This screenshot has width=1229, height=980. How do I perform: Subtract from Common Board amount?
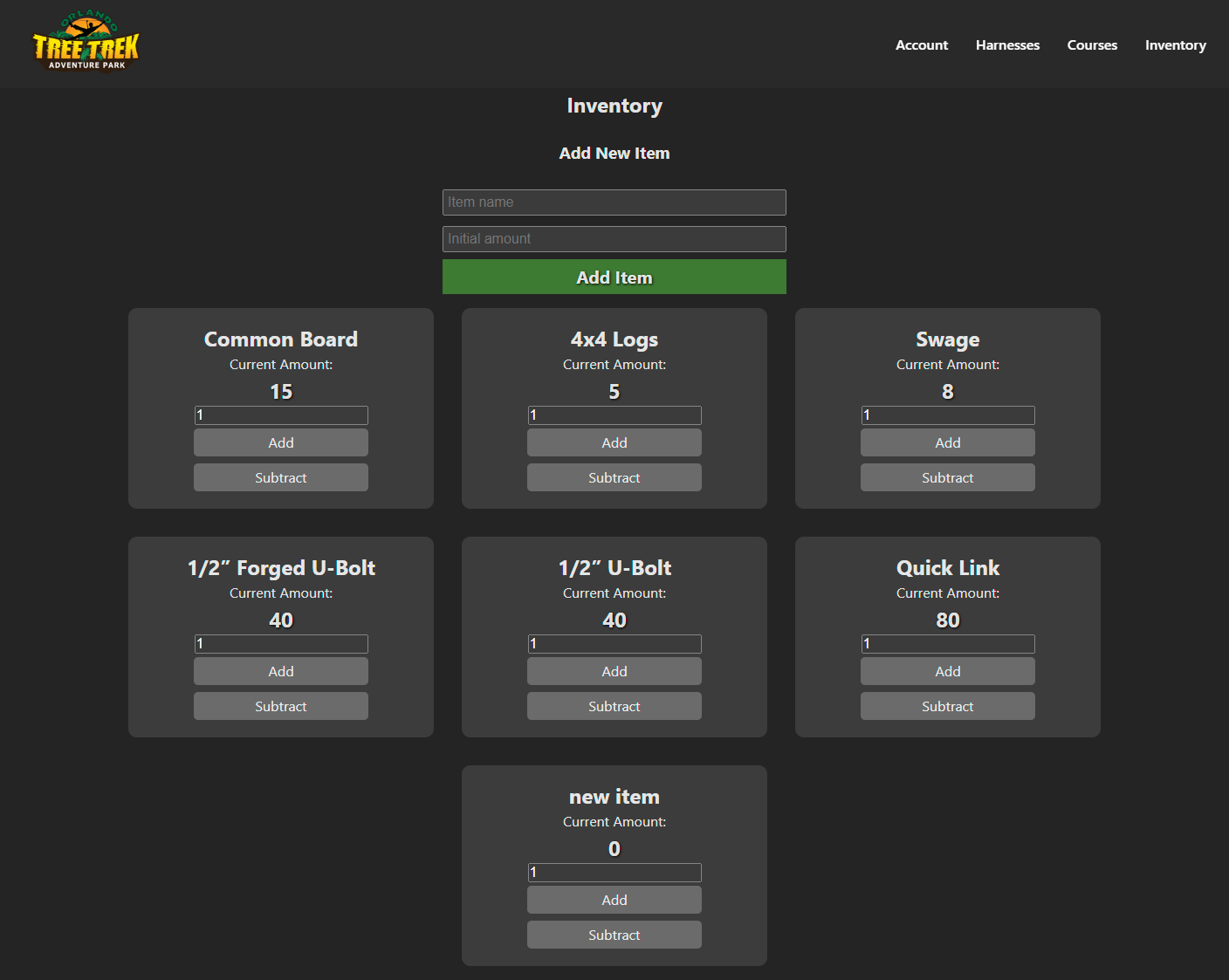click(x=280, y=477)
